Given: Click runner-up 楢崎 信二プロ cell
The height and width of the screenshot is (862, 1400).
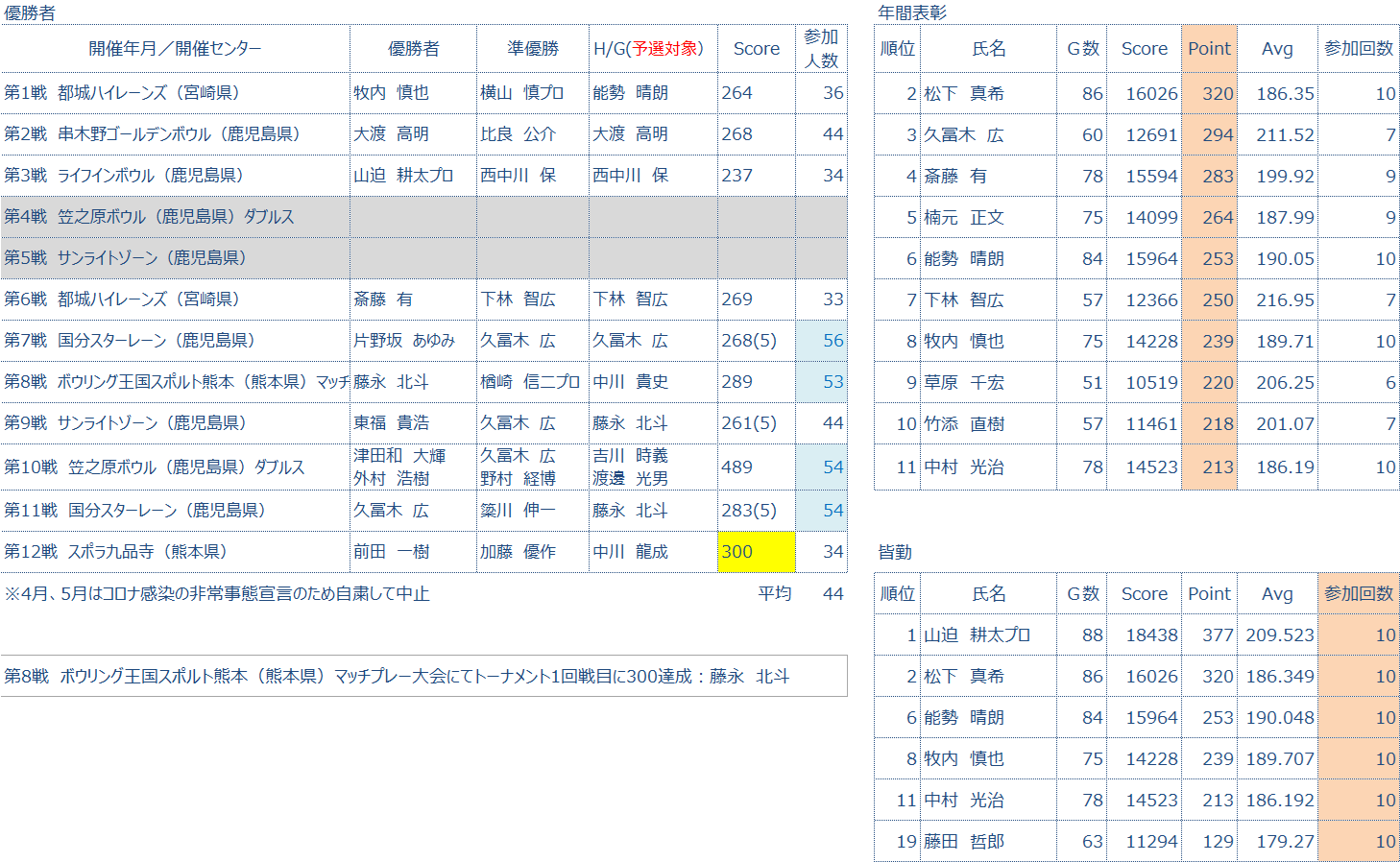Looking at the screenshot, I should [x=533, y=382].
